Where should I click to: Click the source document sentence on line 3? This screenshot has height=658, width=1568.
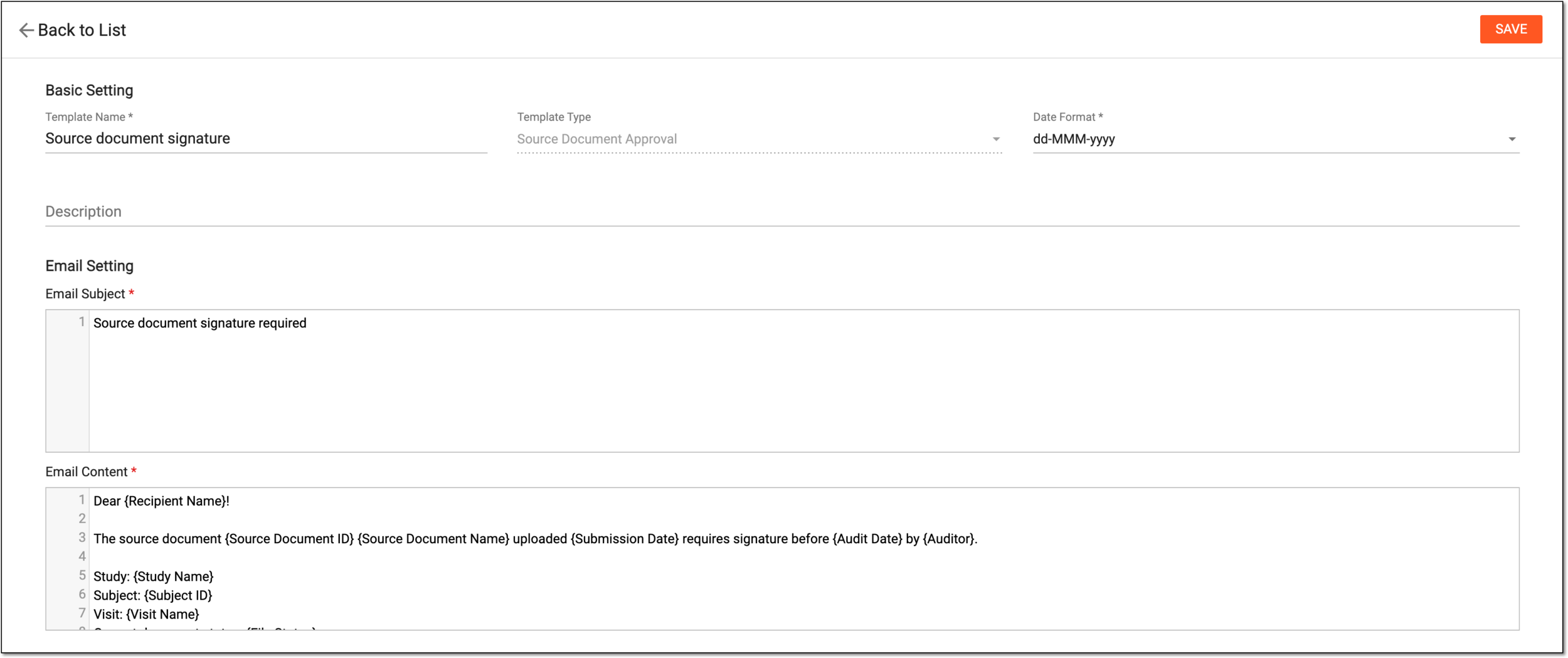535,539
